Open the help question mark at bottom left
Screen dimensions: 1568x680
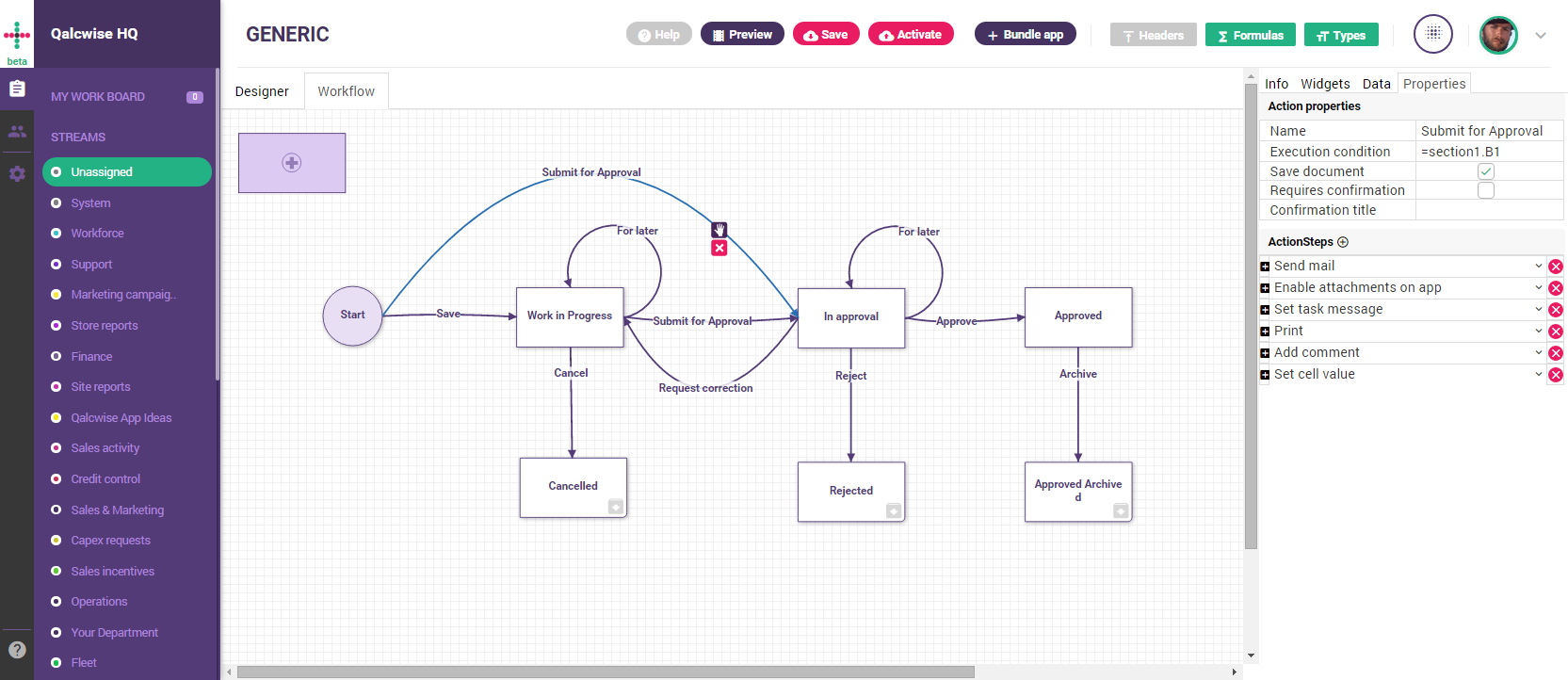[17, 650]
